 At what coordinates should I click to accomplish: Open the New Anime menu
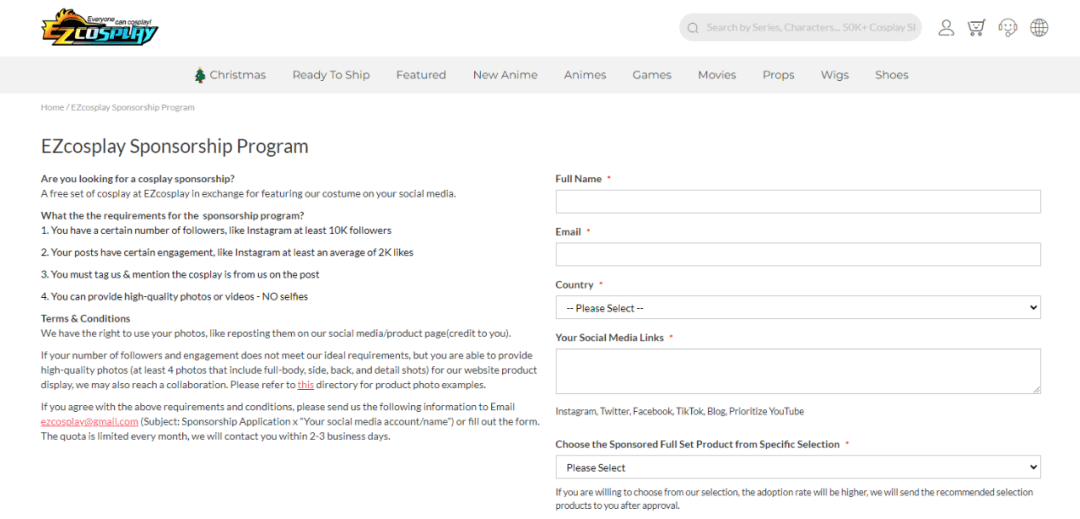(505, 75)
